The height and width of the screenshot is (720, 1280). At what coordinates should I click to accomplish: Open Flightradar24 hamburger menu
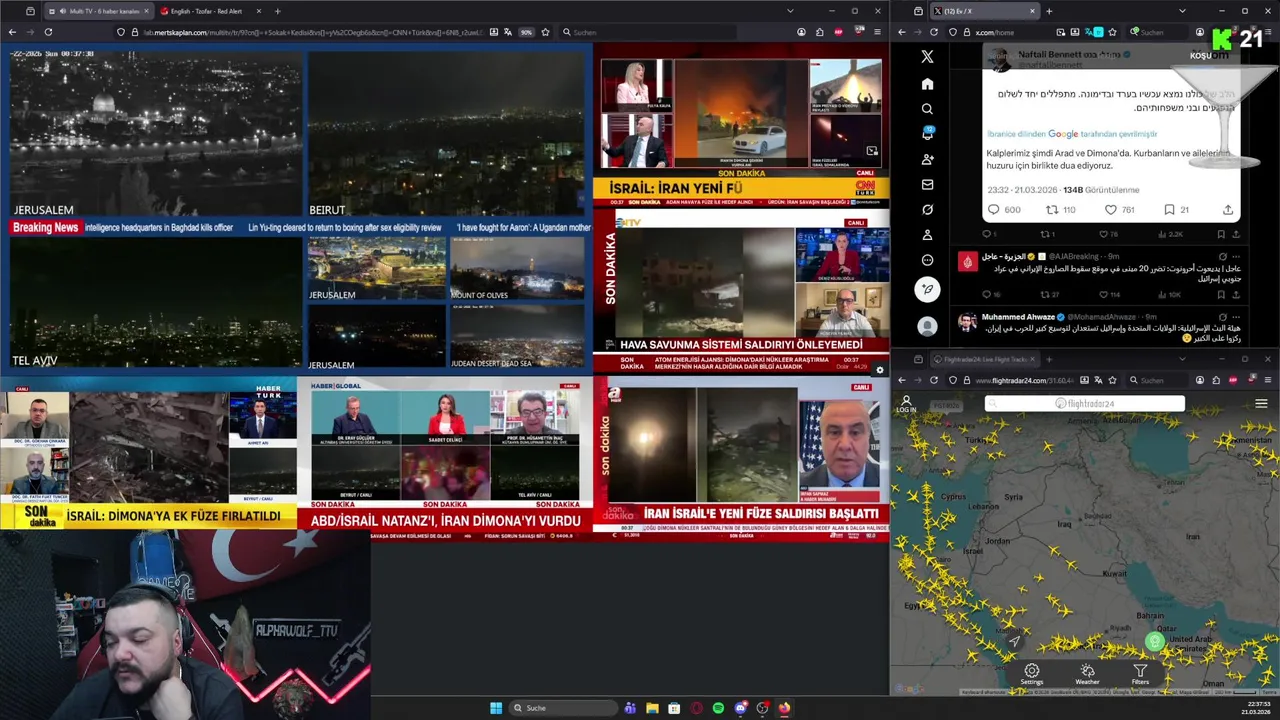[1261, 404]
